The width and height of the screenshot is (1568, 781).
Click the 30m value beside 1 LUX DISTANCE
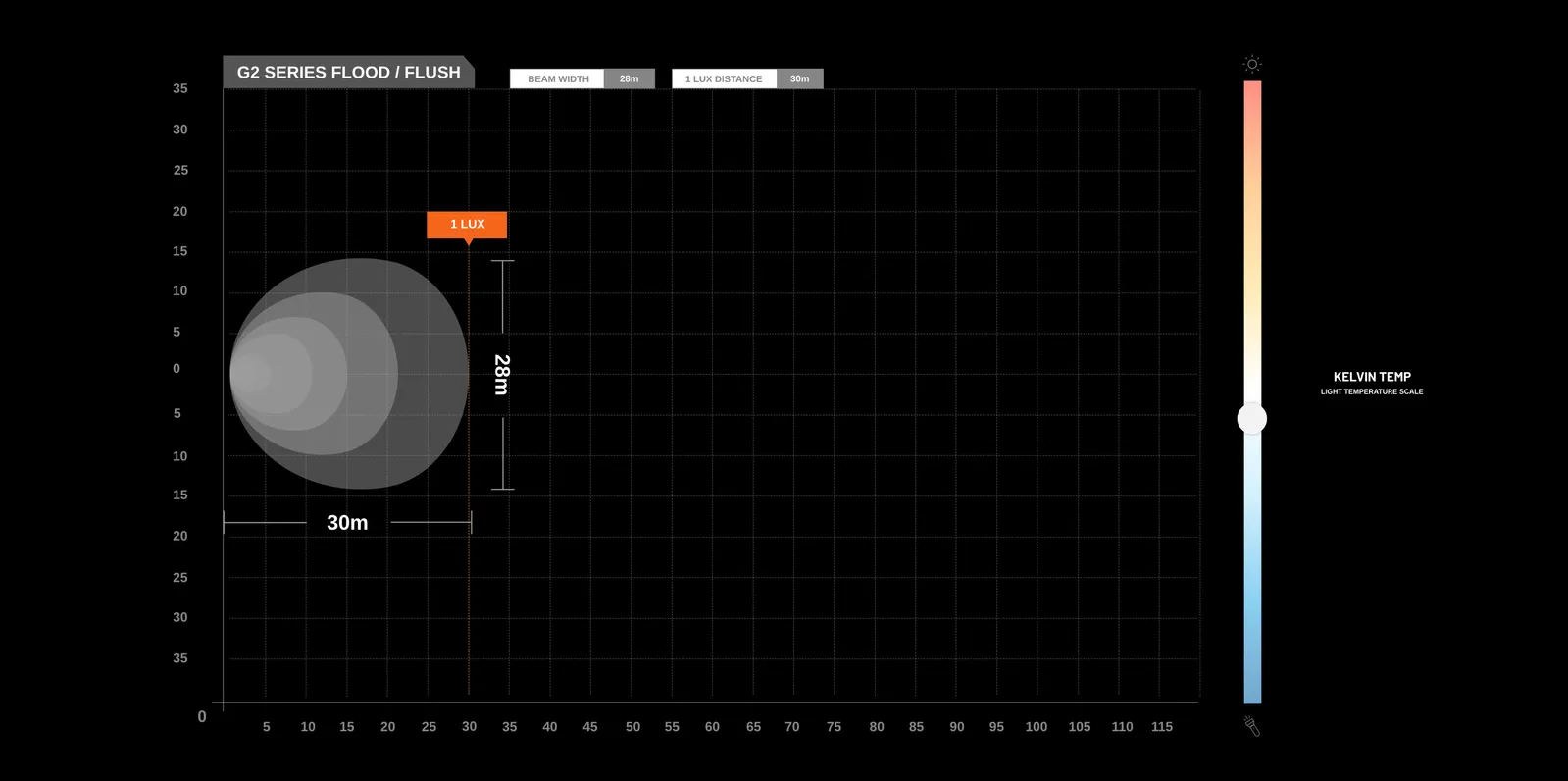[x=799, y=79]
